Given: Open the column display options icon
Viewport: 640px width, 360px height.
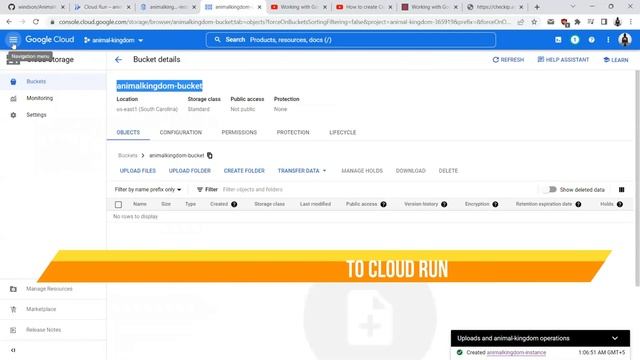Looking at the screenshot, I should point(621,189).
